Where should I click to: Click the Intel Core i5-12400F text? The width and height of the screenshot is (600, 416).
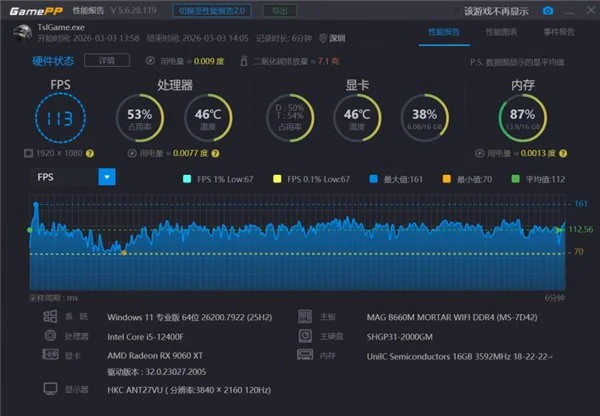[x=145, y=337]
